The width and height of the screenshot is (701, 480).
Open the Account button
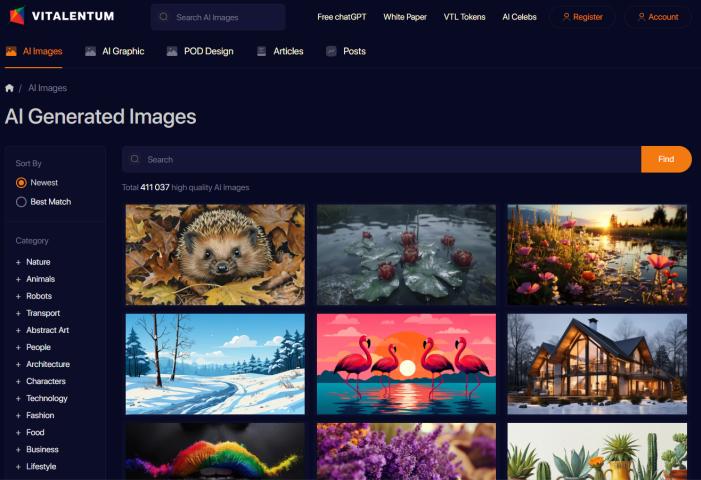(657, 17)
